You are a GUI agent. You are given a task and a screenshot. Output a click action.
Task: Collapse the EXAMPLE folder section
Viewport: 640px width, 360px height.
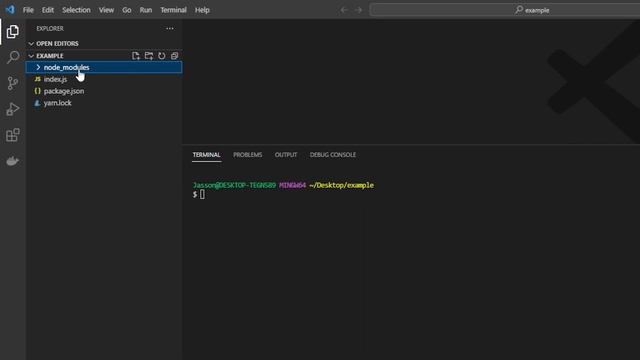coord(31,56)
